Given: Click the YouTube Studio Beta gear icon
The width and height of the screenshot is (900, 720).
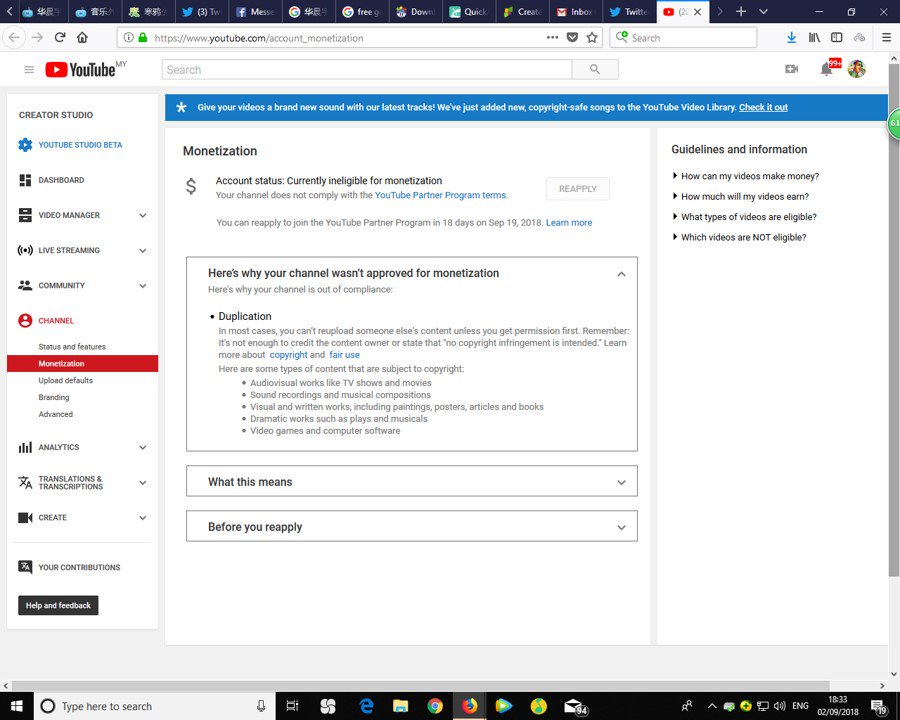Looking at the screenshot, I should click(x=25, y=145).
